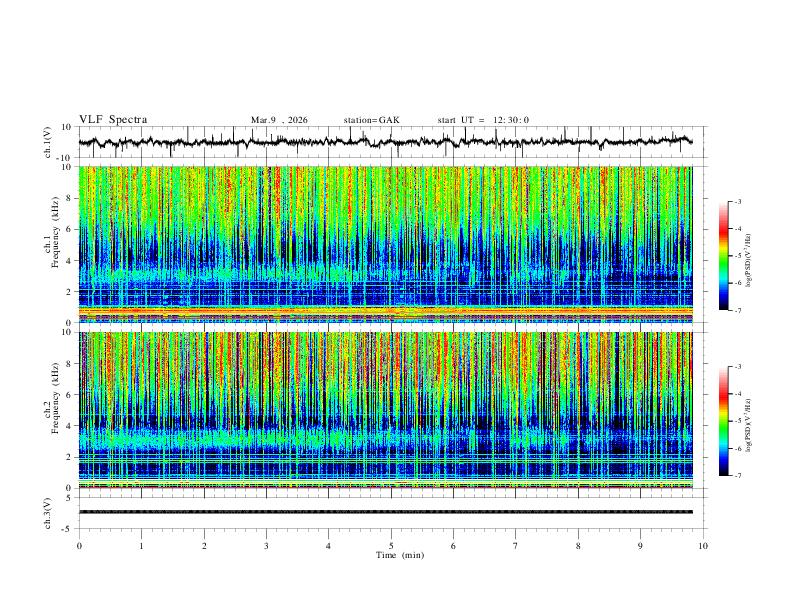Click the ch.3 flat voltage trace
Screen dimensions: 792x612
385,512
